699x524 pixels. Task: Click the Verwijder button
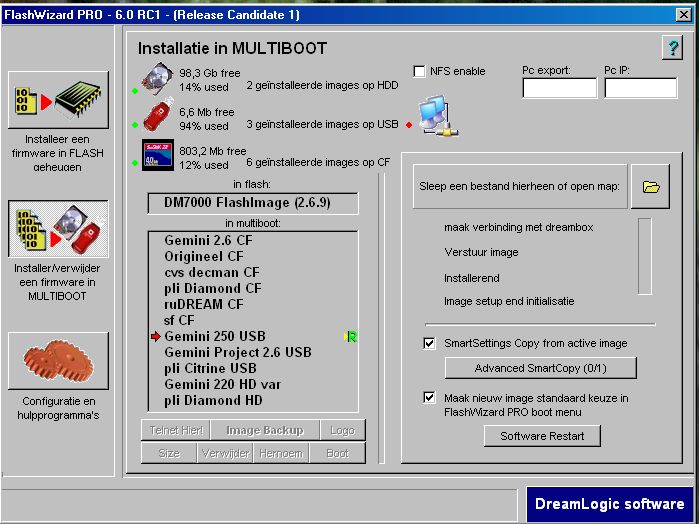coord(225,453)
